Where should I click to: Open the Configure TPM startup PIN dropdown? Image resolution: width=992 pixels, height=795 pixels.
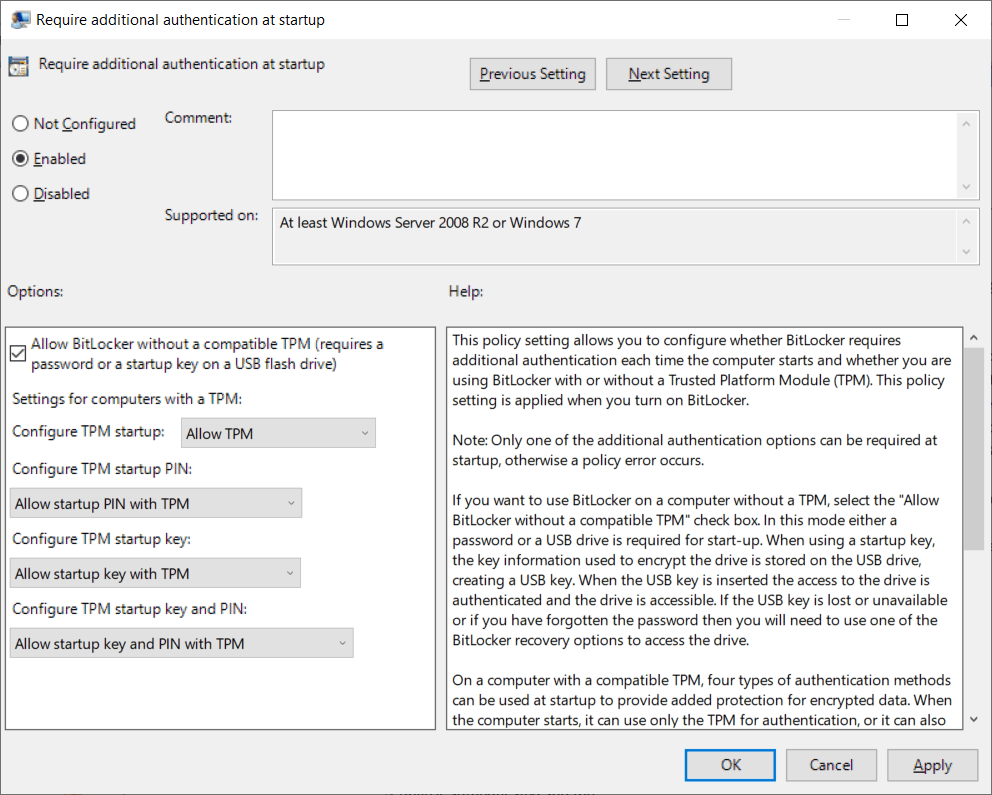[156, 503]
